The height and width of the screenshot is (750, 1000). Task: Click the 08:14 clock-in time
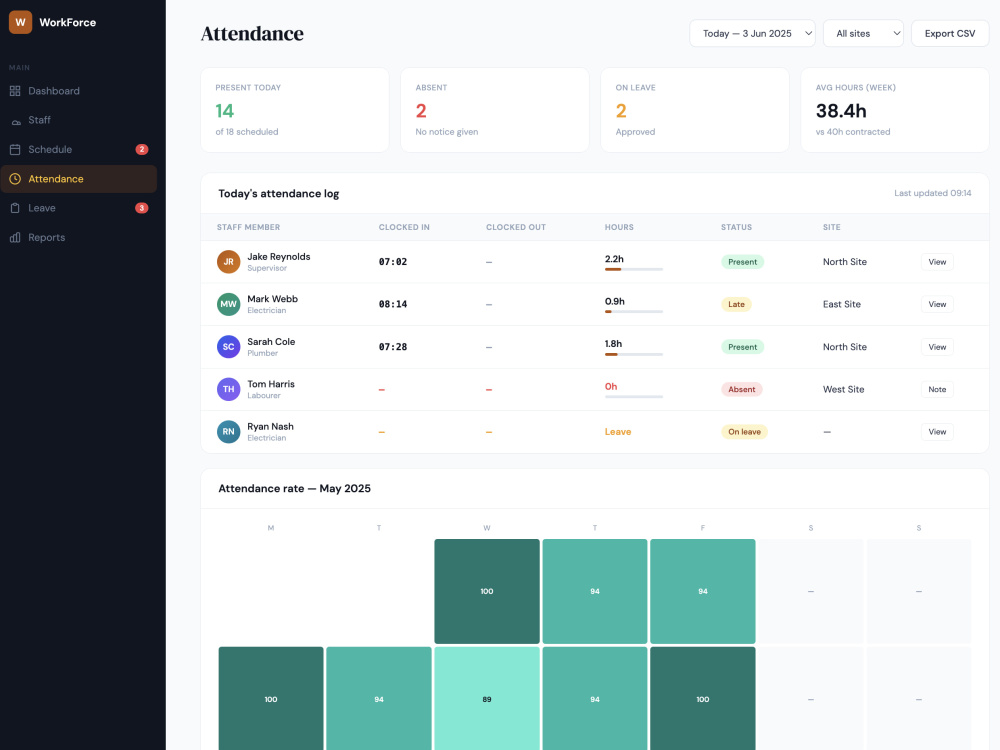point(393,304)
